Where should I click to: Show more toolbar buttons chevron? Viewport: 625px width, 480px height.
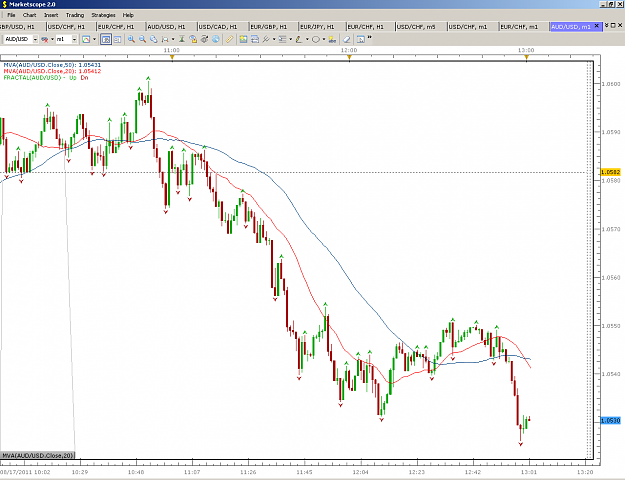[369, 37]
